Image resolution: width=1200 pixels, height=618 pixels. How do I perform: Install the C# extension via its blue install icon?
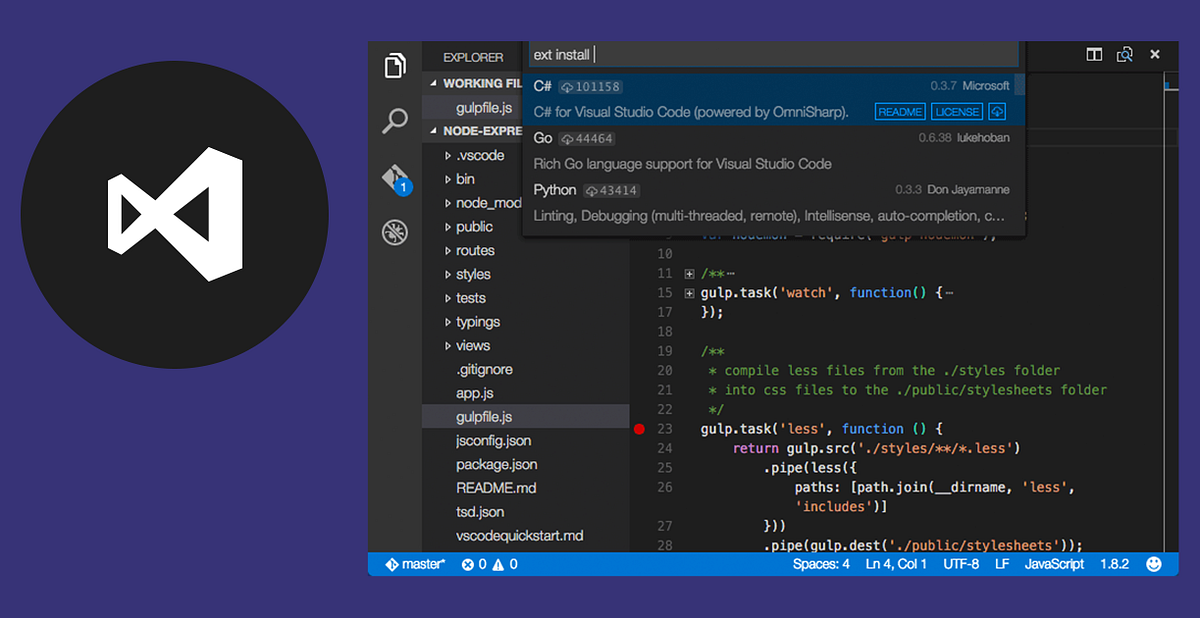pyautogui.click(x=996, y=111)
